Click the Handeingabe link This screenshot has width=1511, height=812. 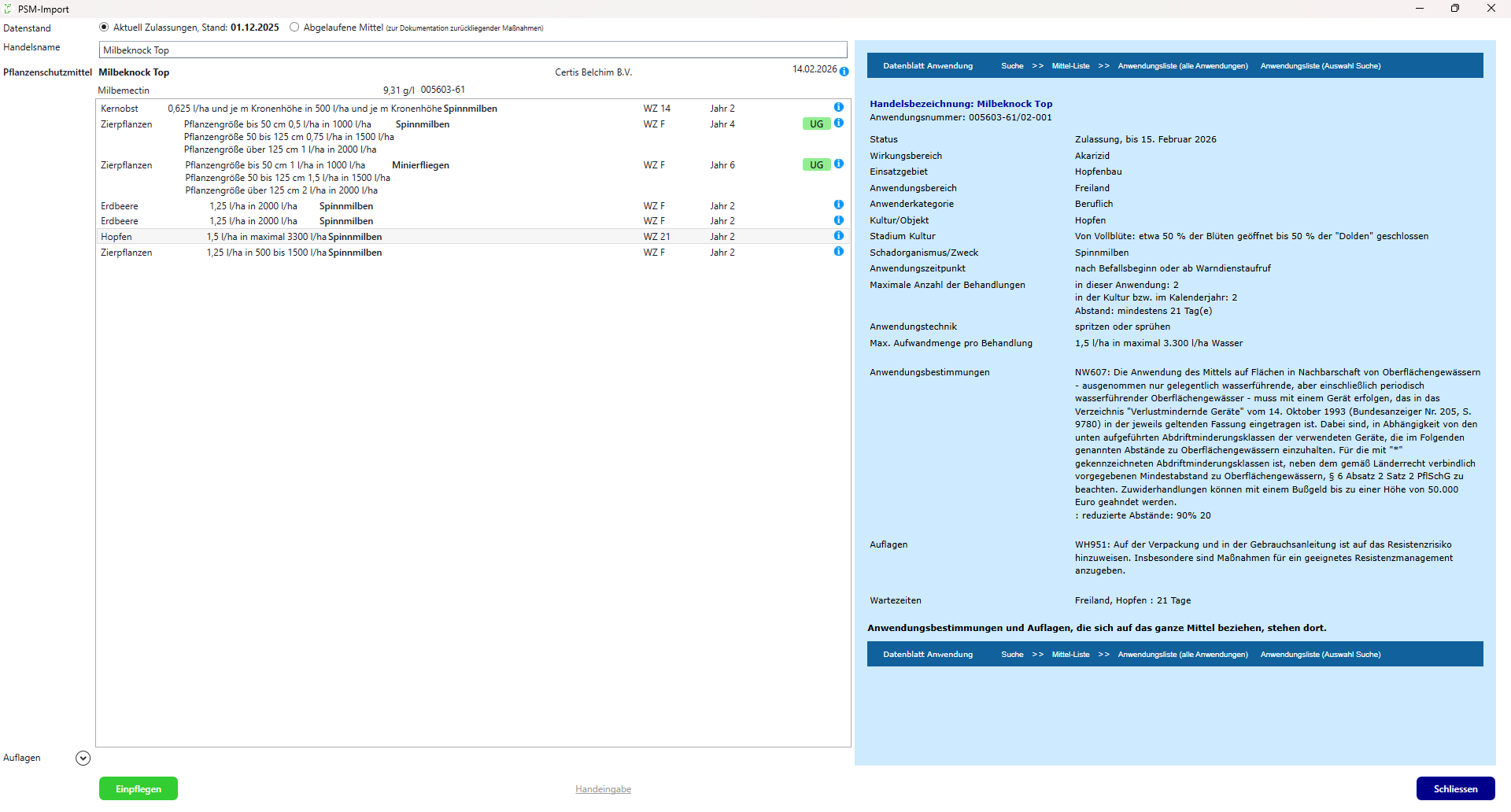click(603, 789)
